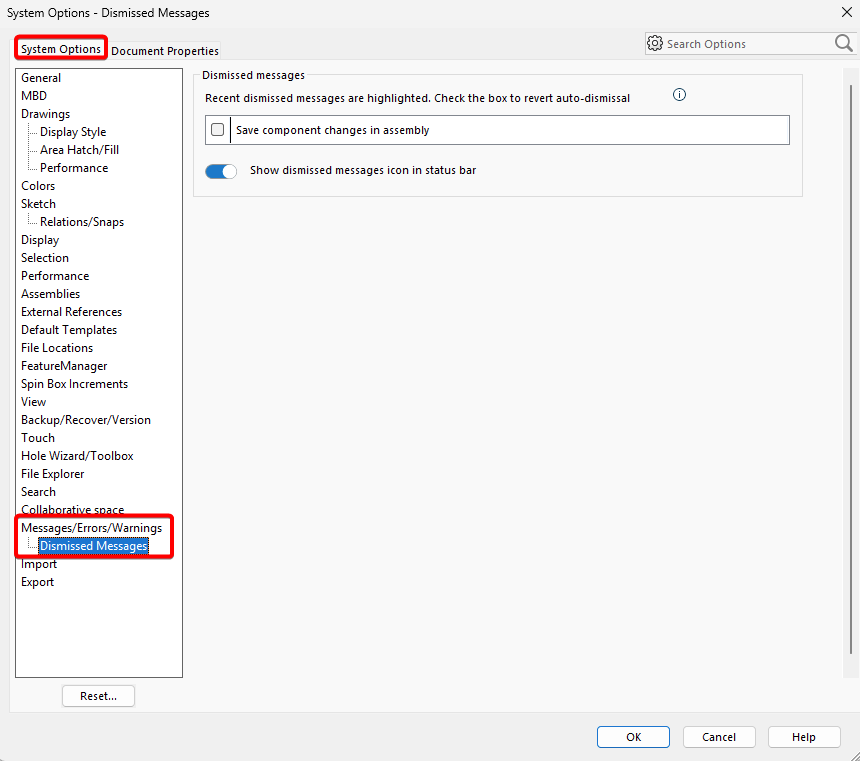860x761 pixels.
Task: Open Help for this dialog
Action: pyautogui.click(x=804, y=737)
